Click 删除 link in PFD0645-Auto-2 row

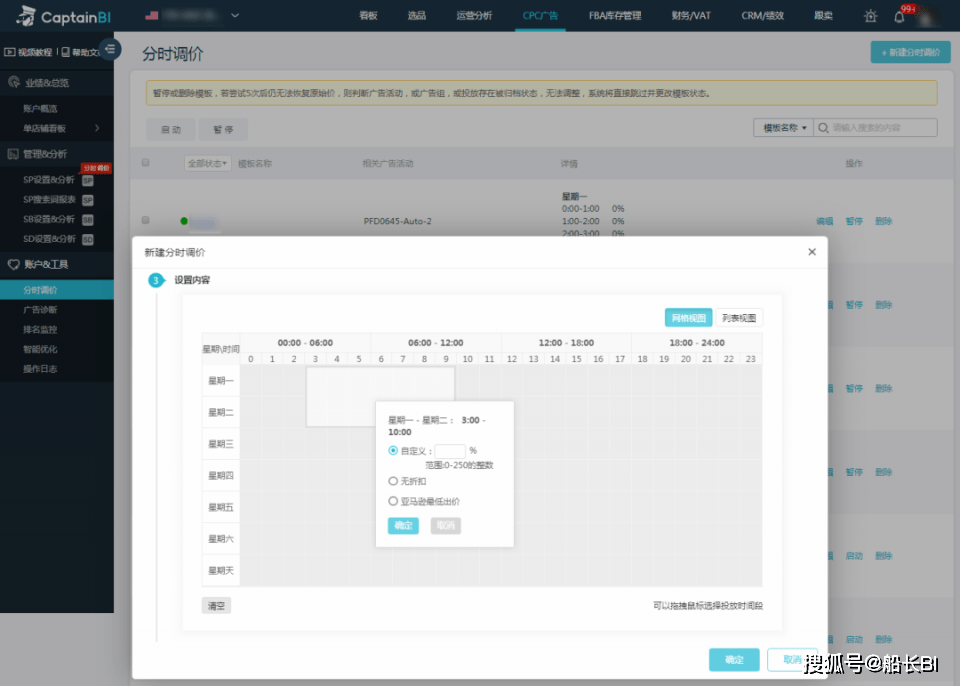(x=883, y=221)
